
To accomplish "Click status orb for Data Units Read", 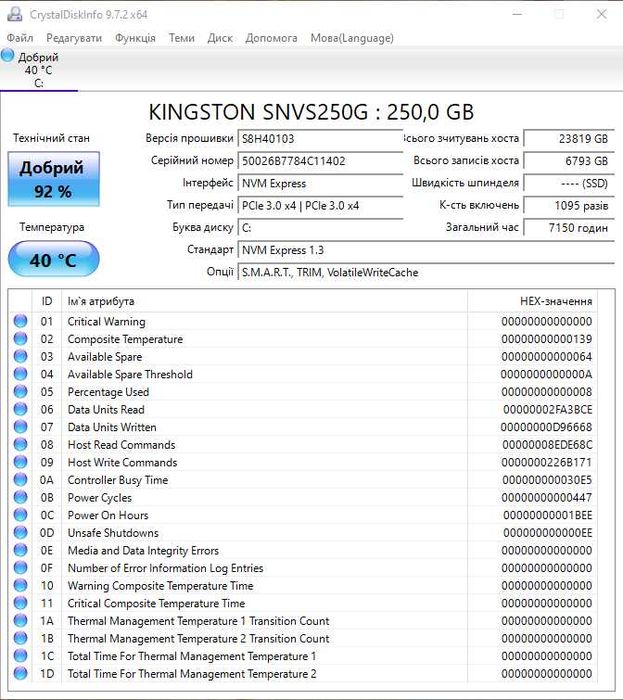I will coord(21,409).
